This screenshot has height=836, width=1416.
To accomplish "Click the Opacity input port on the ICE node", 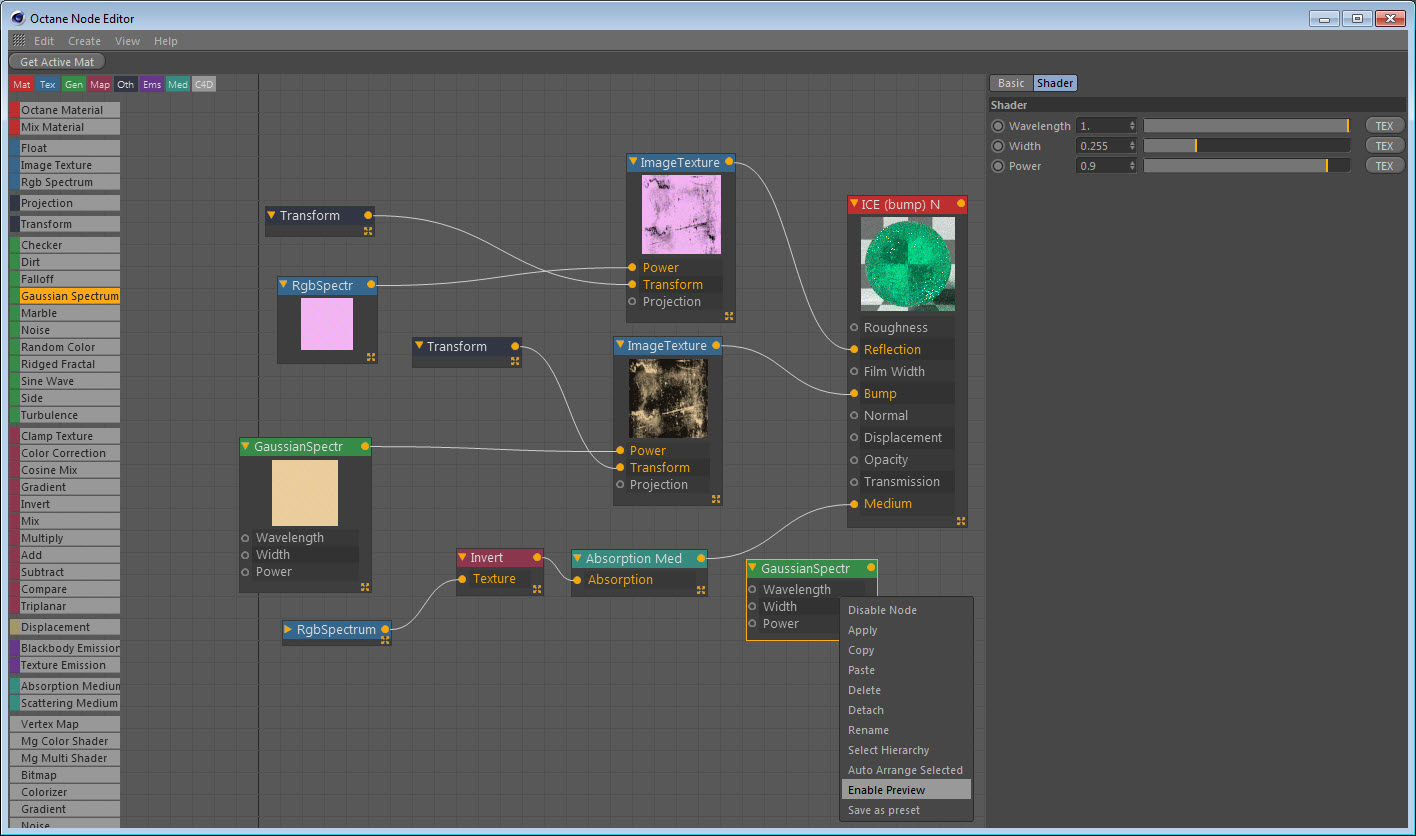I will click(854, 459).
